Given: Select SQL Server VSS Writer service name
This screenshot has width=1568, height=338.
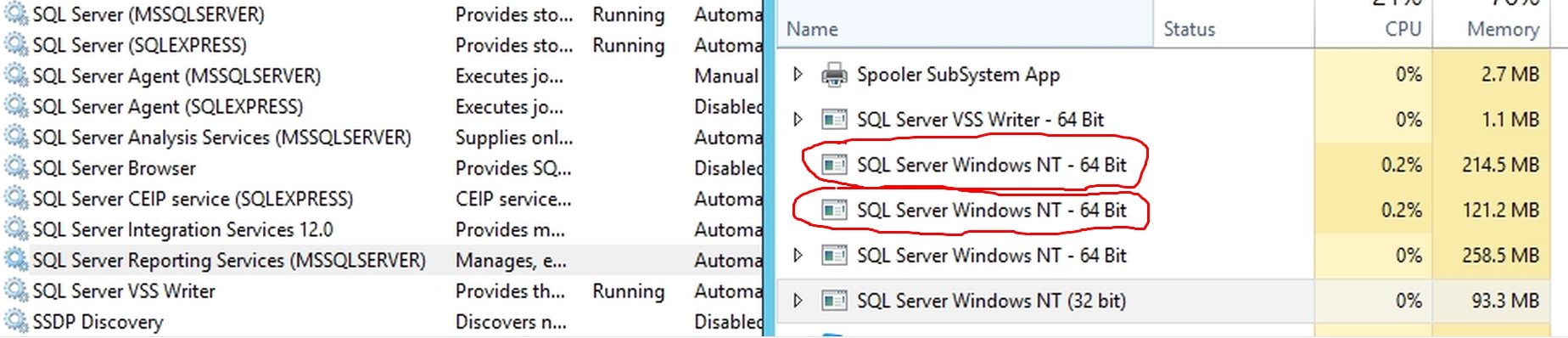Looking at the screenshot, I should click(x=124, y=290).
